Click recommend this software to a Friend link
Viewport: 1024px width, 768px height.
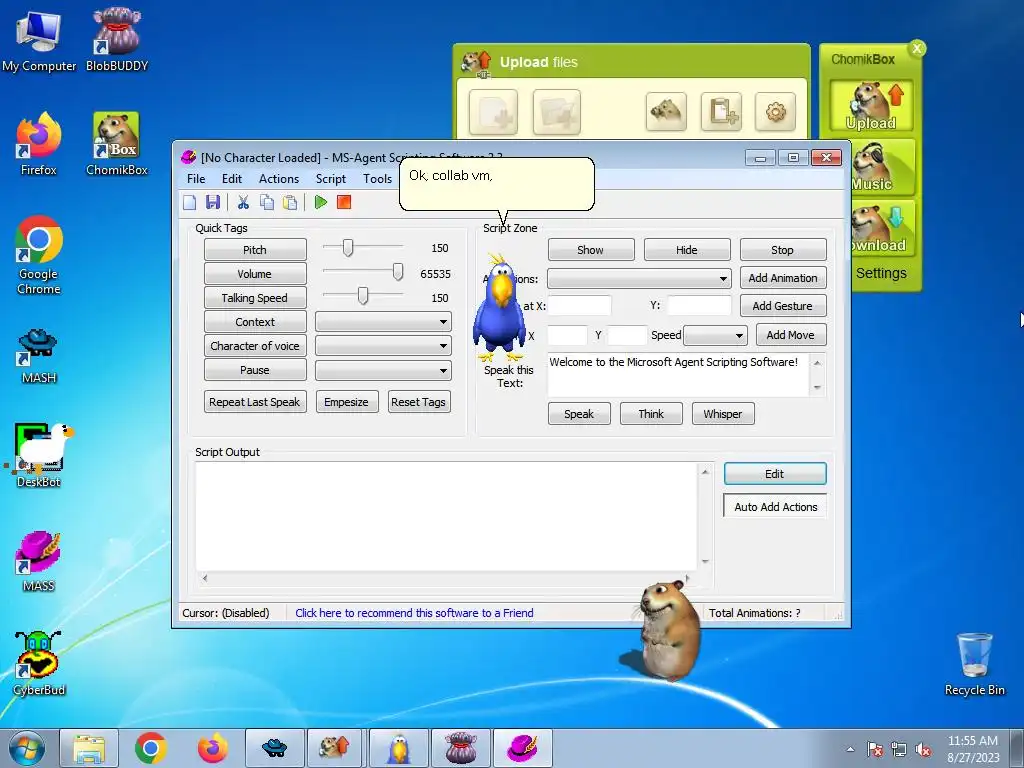(414, 613)
